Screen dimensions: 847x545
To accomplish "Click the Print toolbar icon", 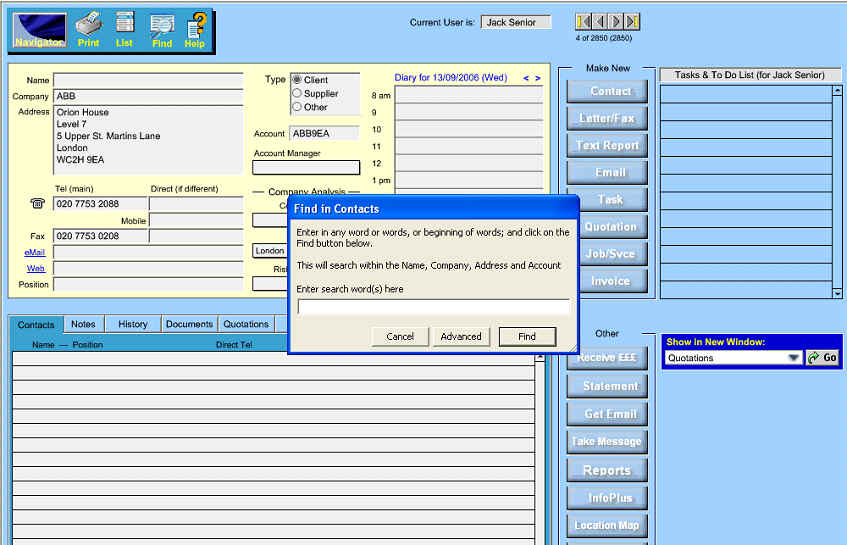I will [x=89, y=30].
